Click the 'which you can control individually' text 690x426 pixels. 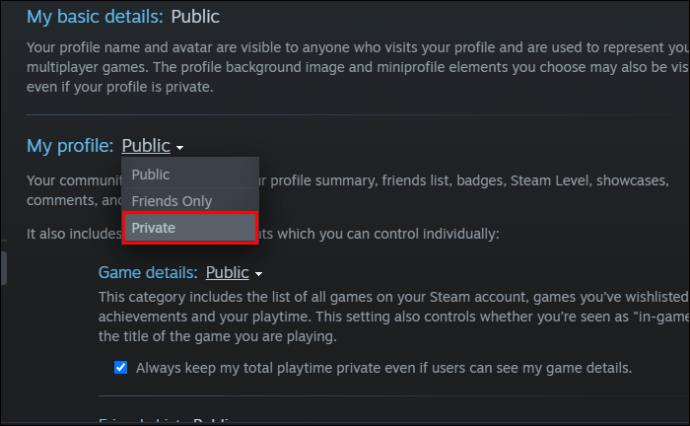388,234
